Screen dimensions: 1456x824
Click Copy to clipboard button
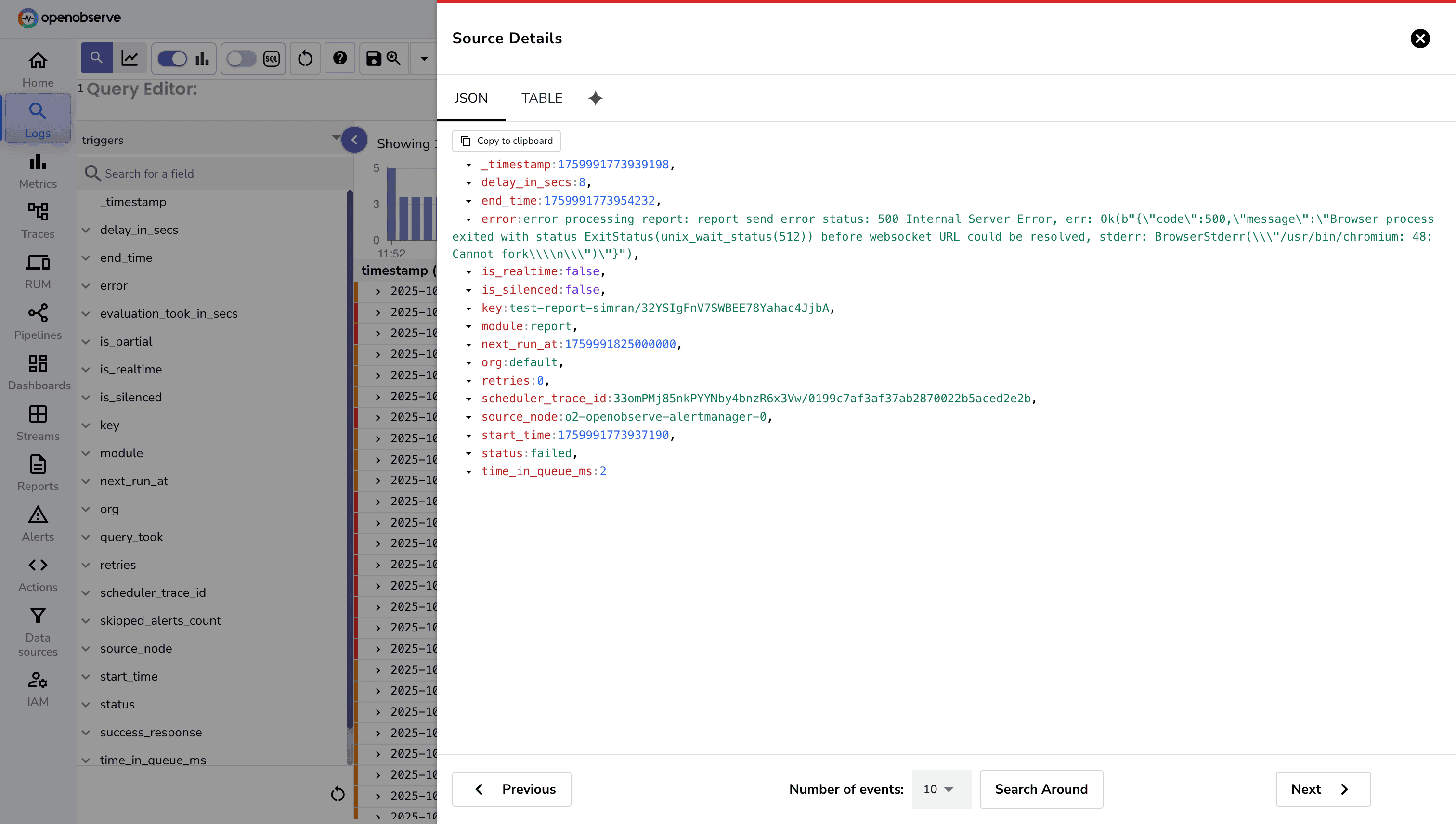coord(506,141)
